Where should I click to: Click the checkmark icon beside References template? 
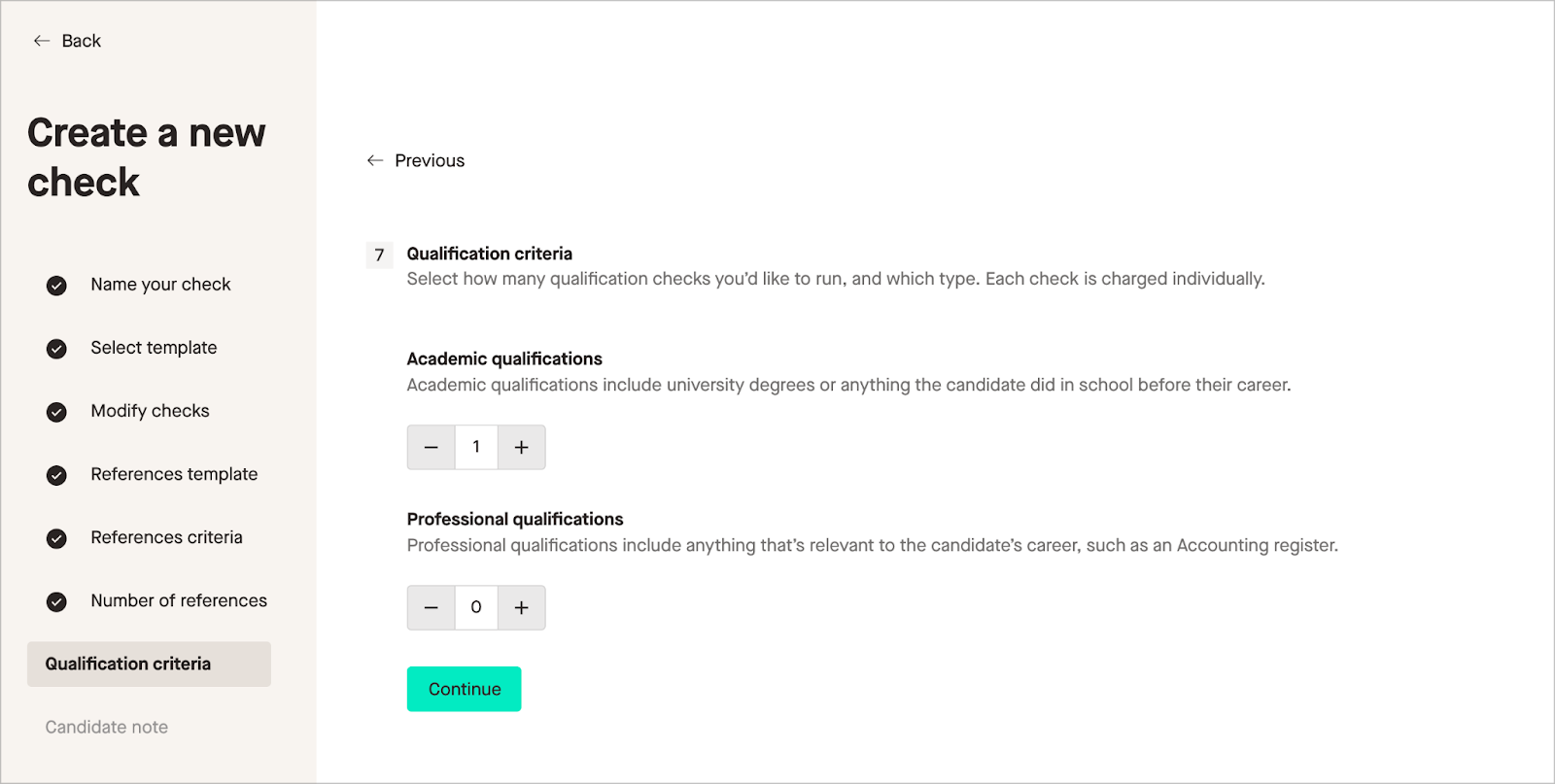click(55, 474)
